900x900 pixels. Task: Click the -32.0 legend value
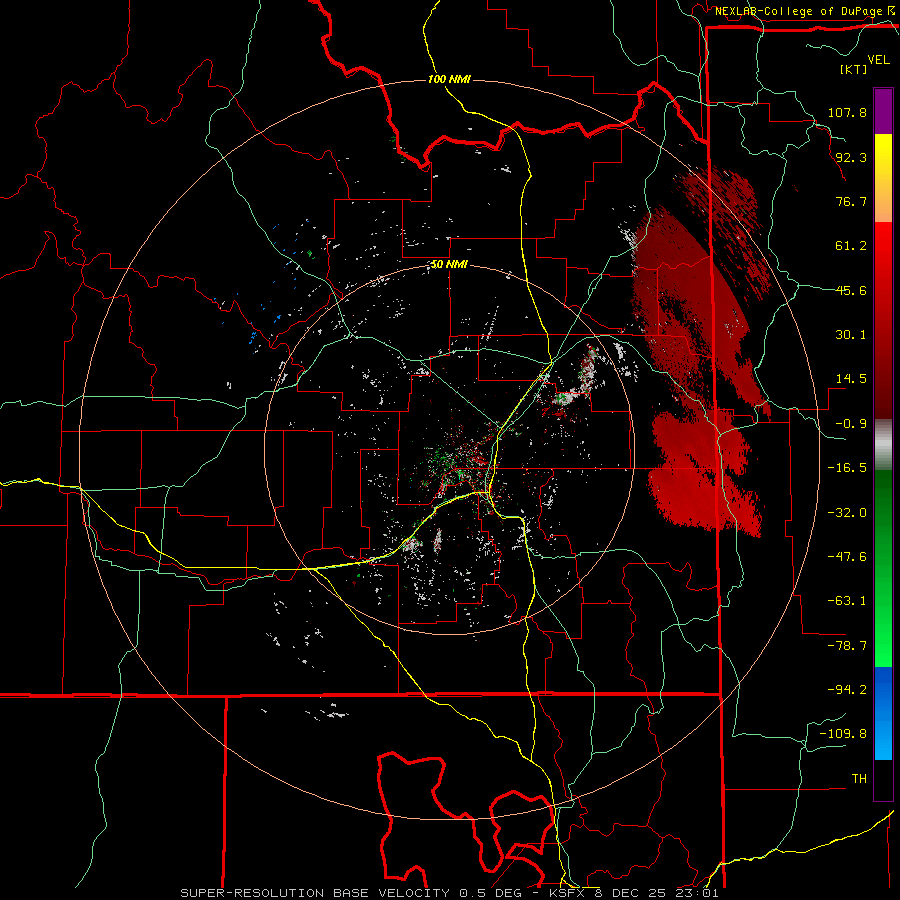[x=847, y=513]
